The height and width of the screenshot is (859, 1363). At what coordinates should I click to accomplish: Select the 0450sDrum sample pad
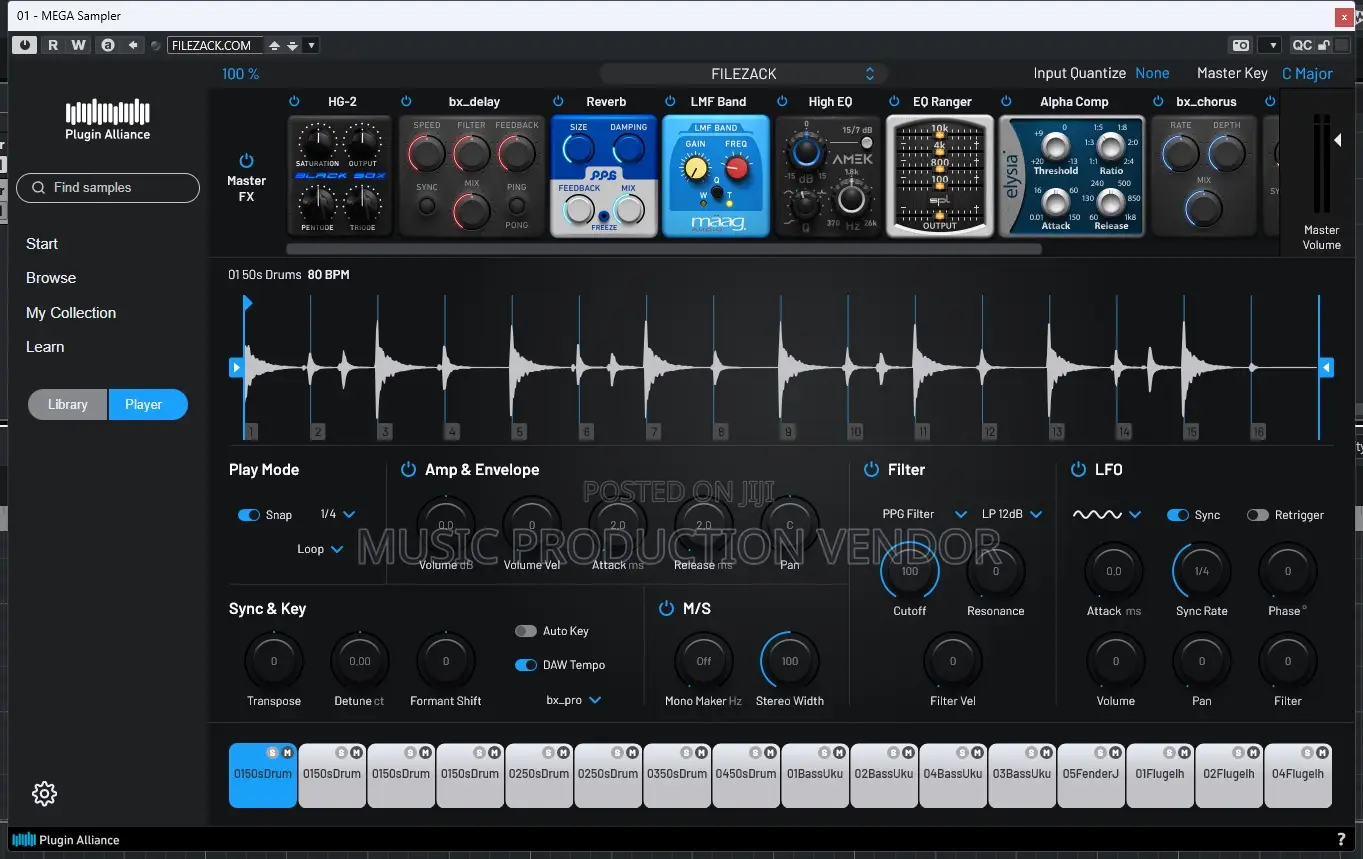[x=746, y=775]
